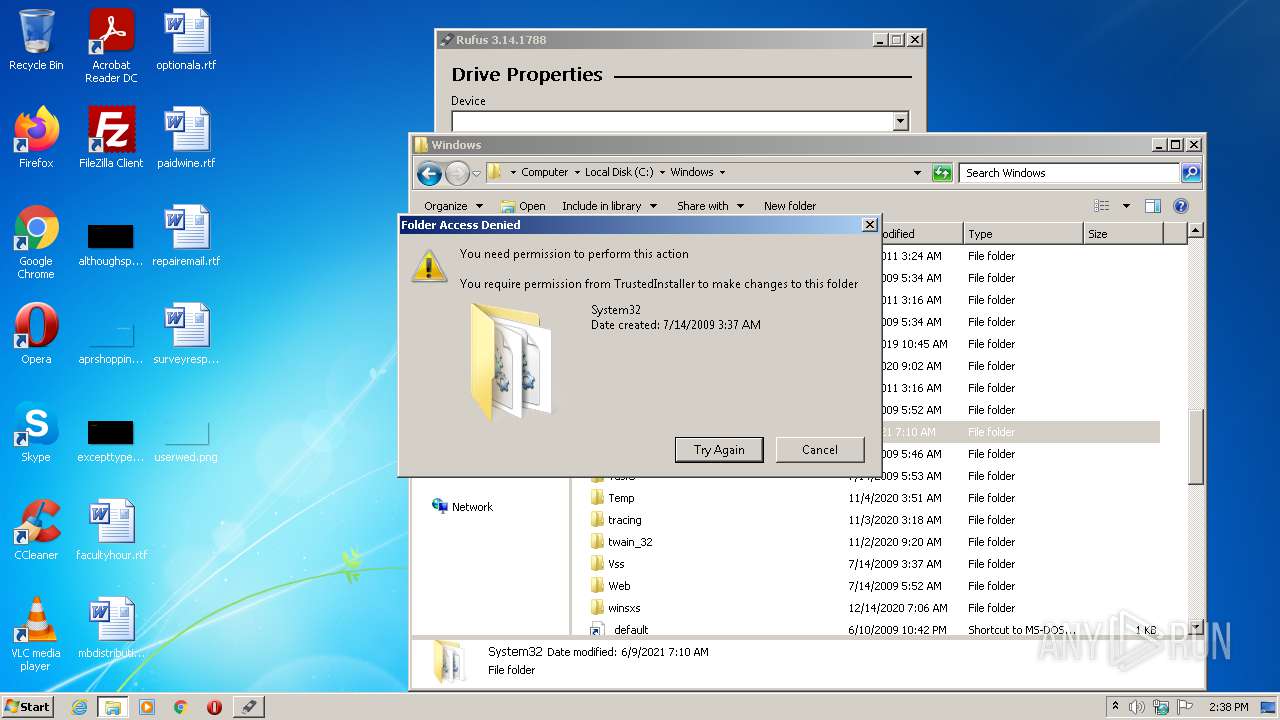Sort by the Size column header
The width and height of the screenshot is (1280, 720).
(x=1124, y=234)
